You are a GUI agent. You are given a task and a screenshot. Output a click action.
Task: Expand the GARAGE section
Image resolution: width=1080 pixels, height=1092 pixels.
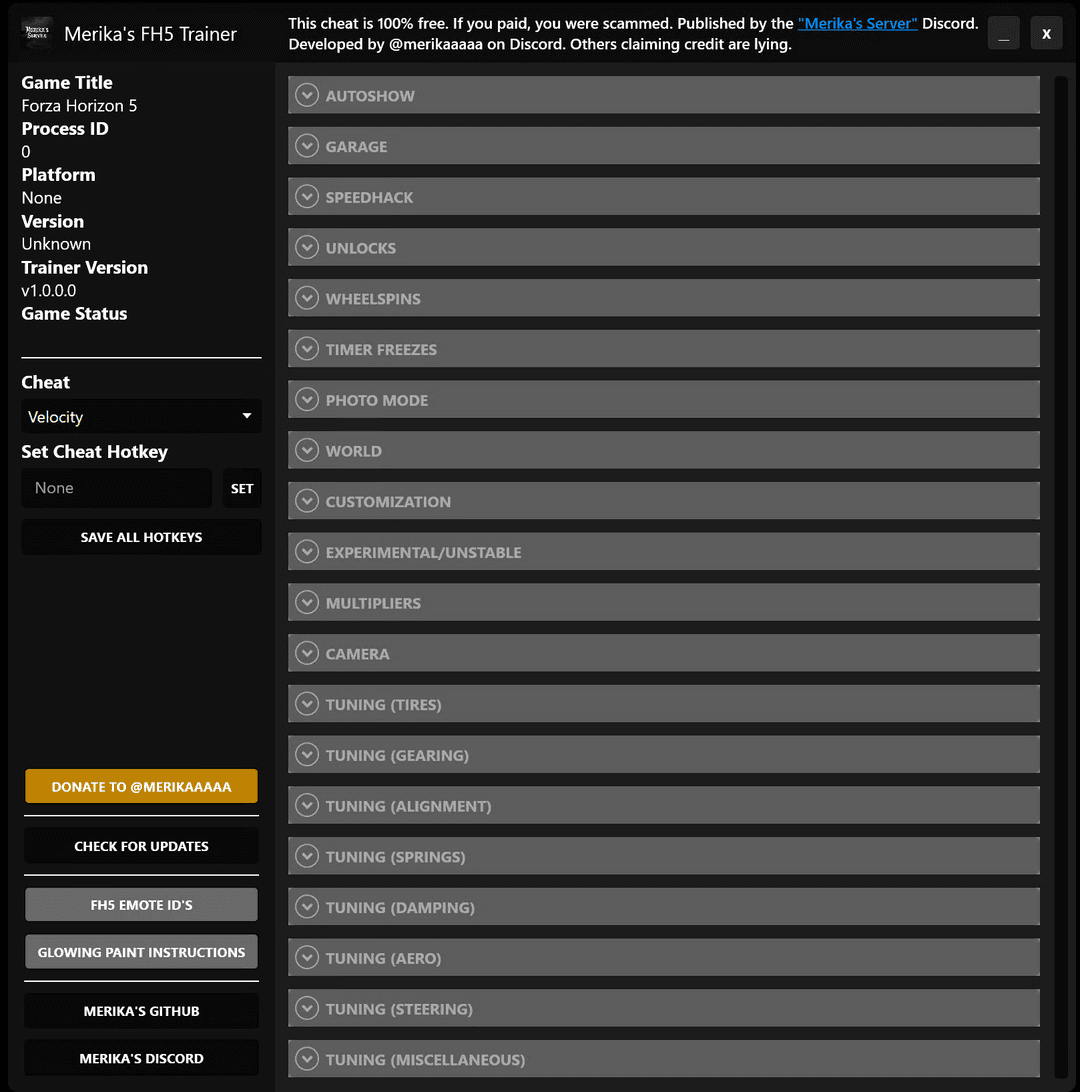[x=664, y=146]
